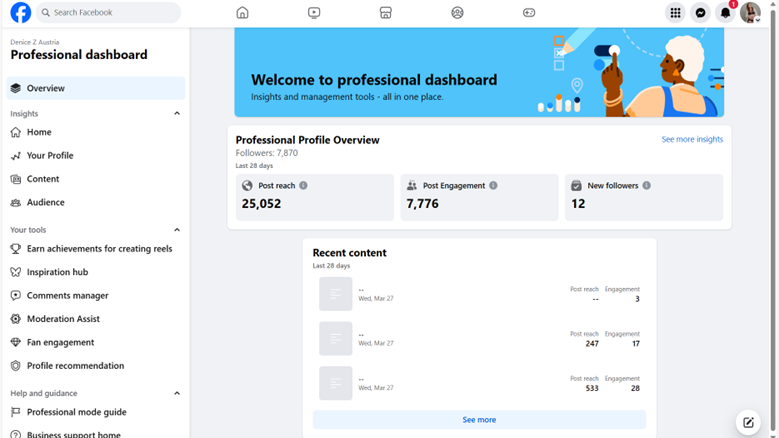This screenshot has height=438, width=779.
Task: Click the Facebook logo icon
Action: point(20,12)
